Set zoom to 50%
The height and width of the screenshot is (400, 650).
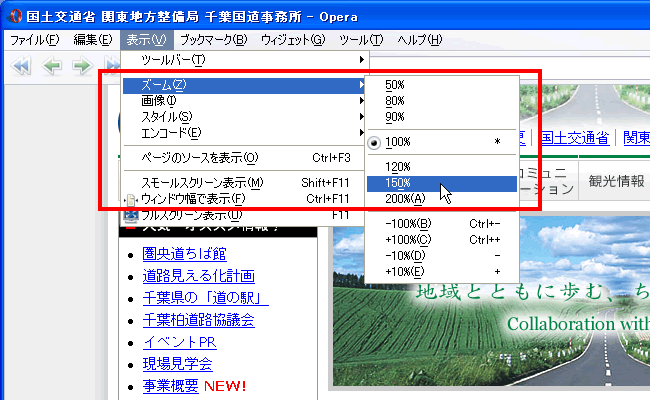click(x=442, y=85)
